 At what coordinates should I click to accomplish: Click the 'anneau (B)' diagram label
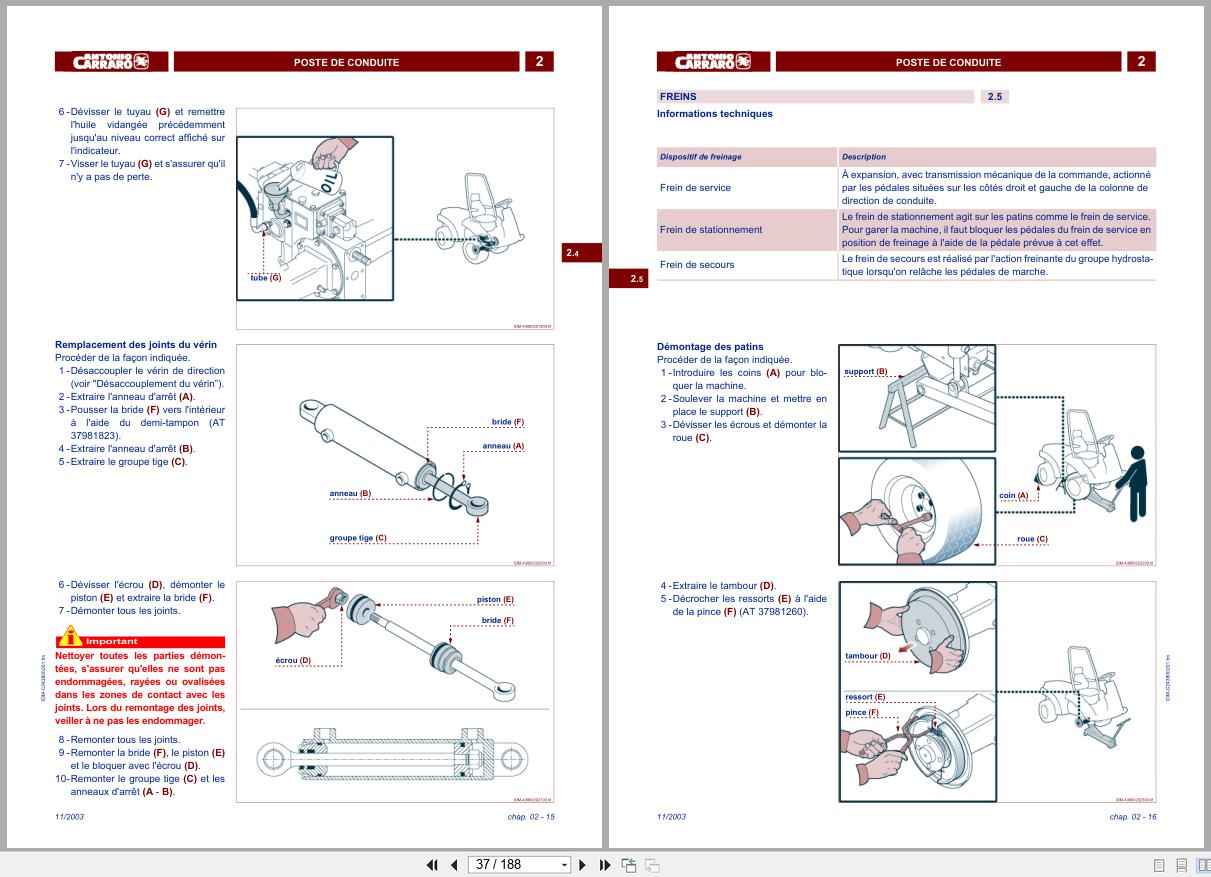pyautogui.click(x=350, y=494)
